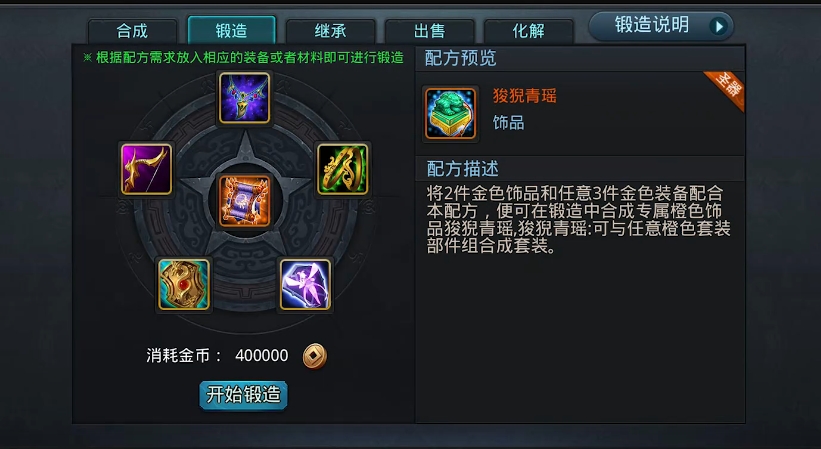The height and width of the screenshot is (449, 821).
Task: Select the golden belt buckle slot
Action: [184, 284]
